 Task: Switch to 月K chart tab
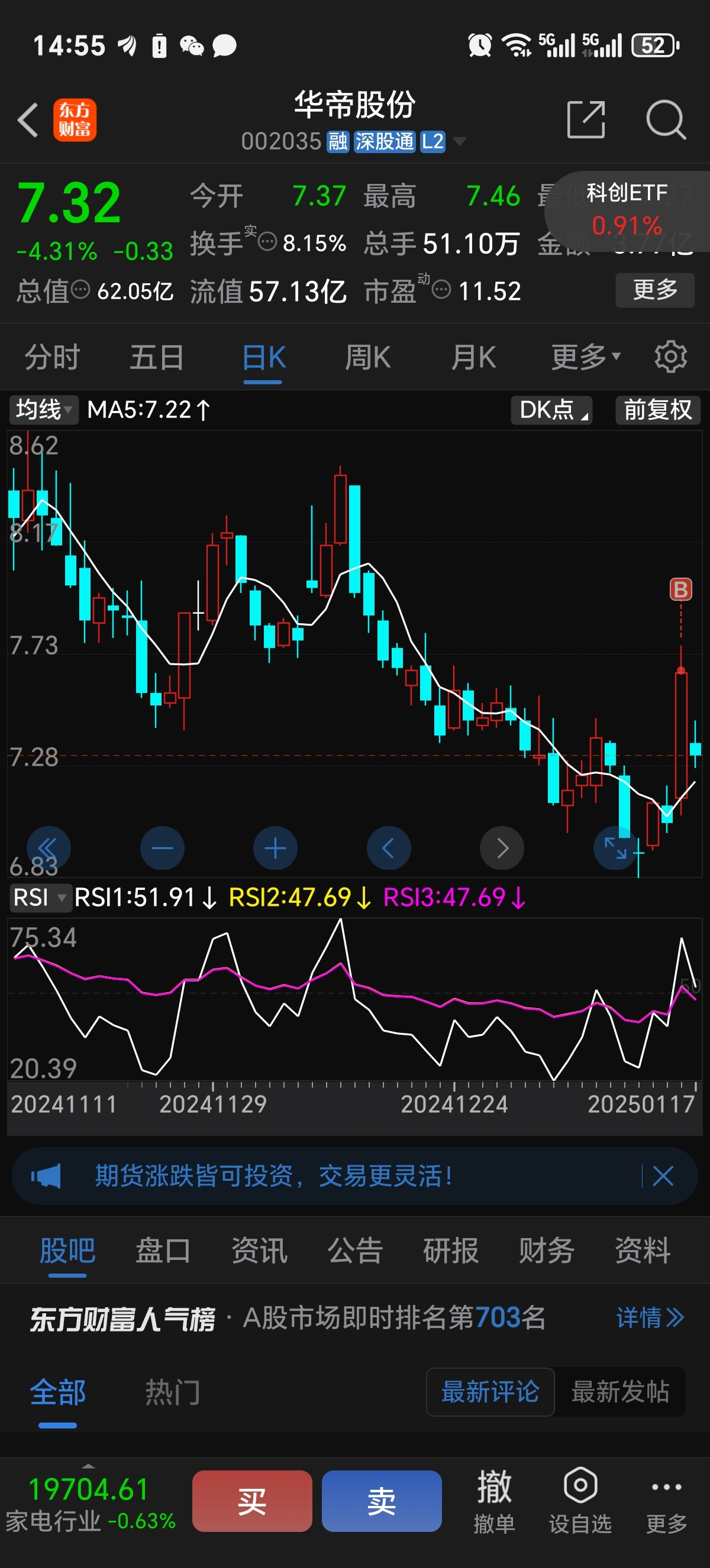(x=474, y=357)
